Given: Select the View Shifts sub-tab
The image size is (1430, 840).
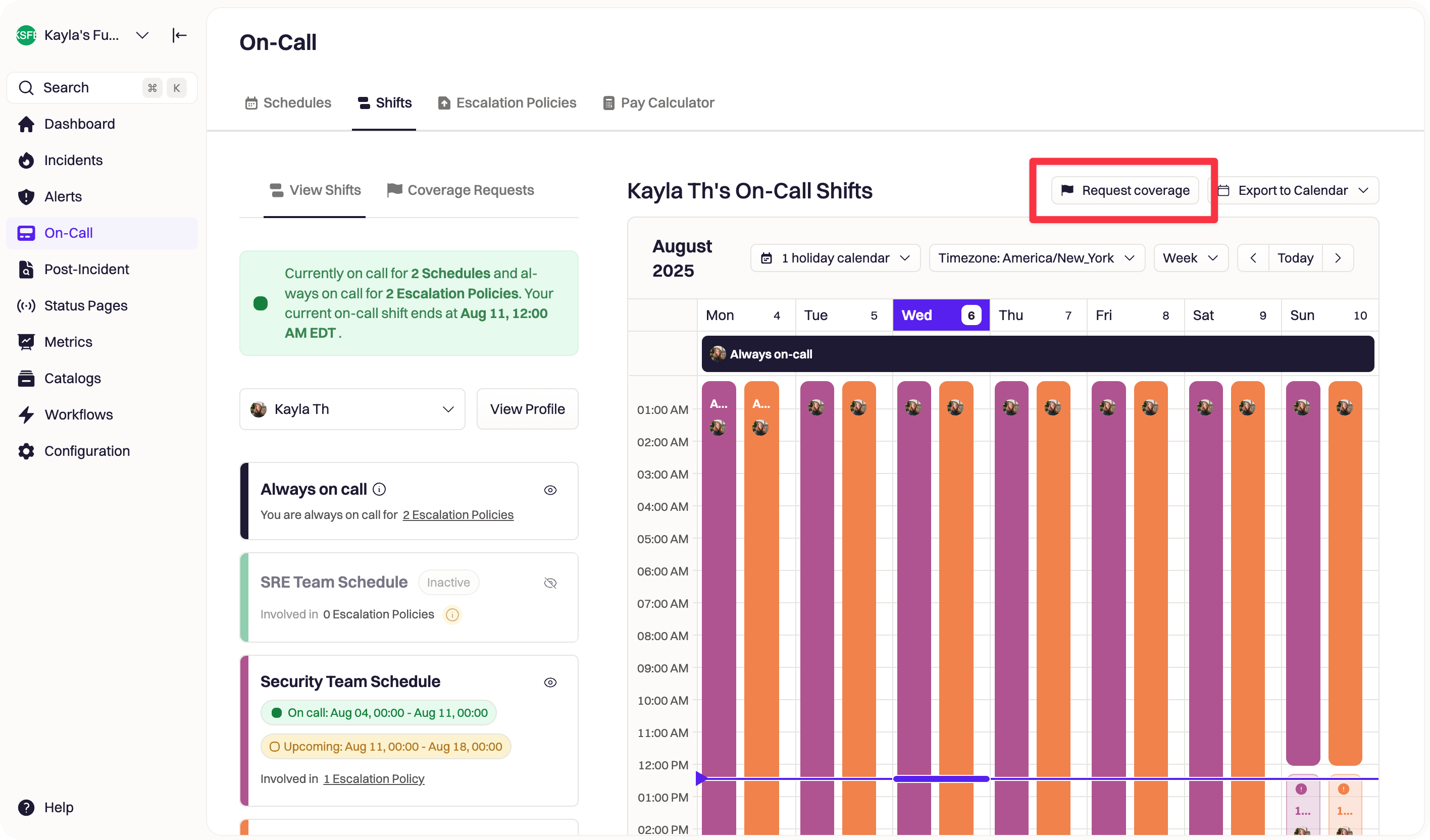Looking at the screenshot, I should coord(315,190).
